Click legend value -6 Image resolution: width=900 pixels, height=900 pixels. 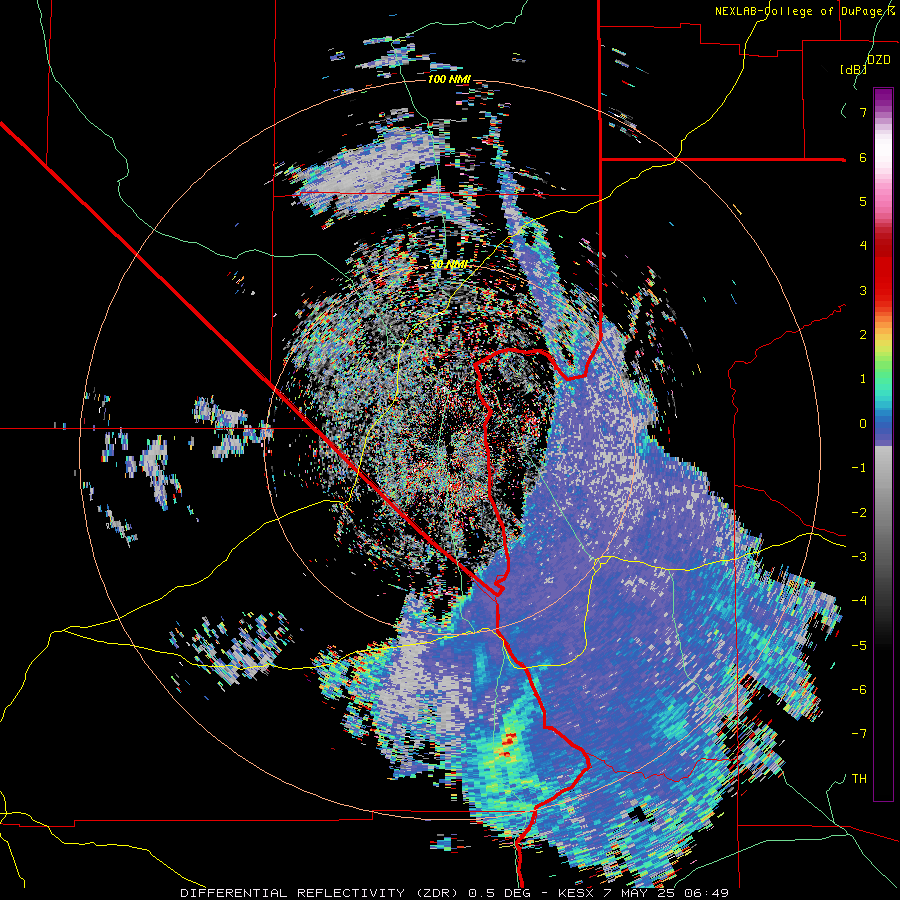point(859,689)
